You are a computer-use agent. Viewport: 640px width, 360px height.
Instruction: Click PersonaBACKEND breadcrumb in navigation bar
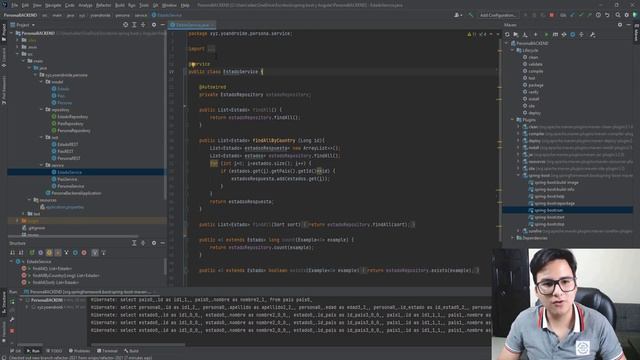[20, 15]
